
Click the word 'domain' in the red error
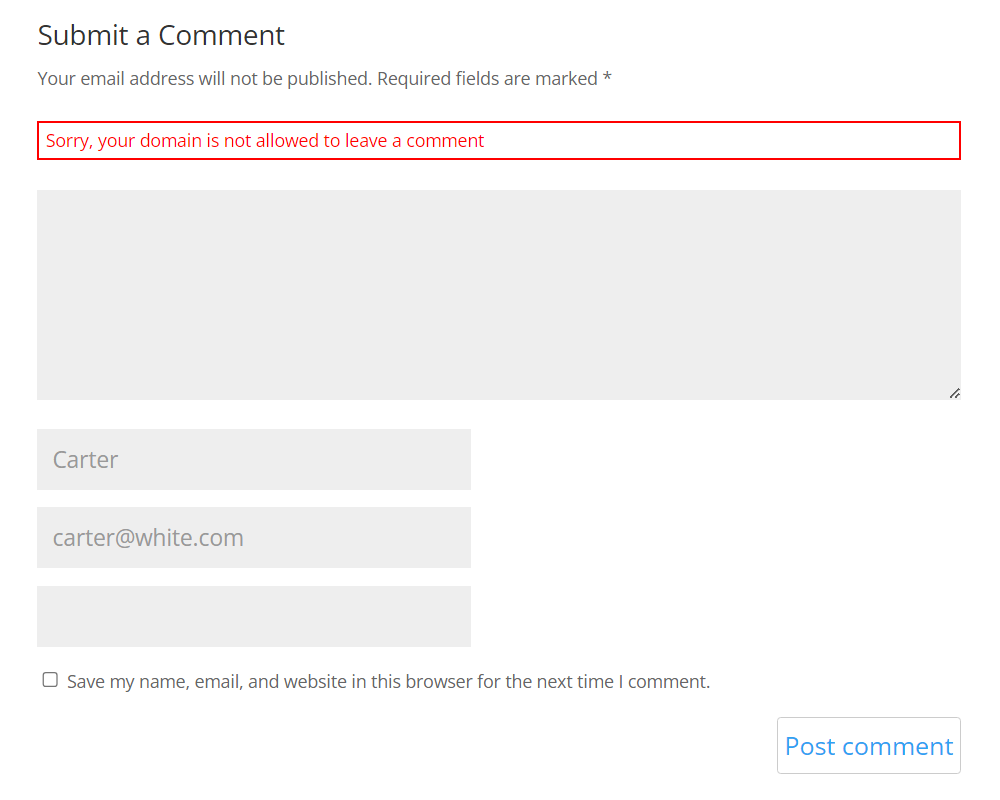pos(170,140)
